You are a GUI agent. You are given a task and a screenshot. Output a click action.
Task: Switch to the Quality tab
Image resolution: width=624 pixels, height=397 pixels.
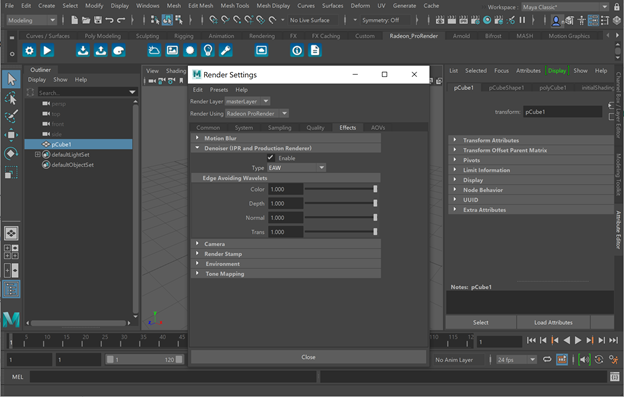[315, 128]
